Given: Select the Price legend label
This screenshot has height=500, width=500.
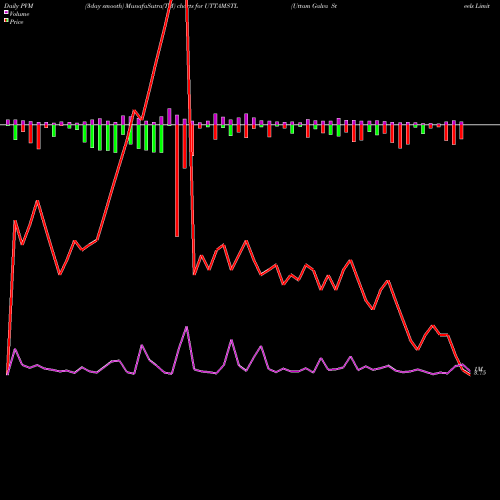Looking at the screenshot, I should coord(16,22).
